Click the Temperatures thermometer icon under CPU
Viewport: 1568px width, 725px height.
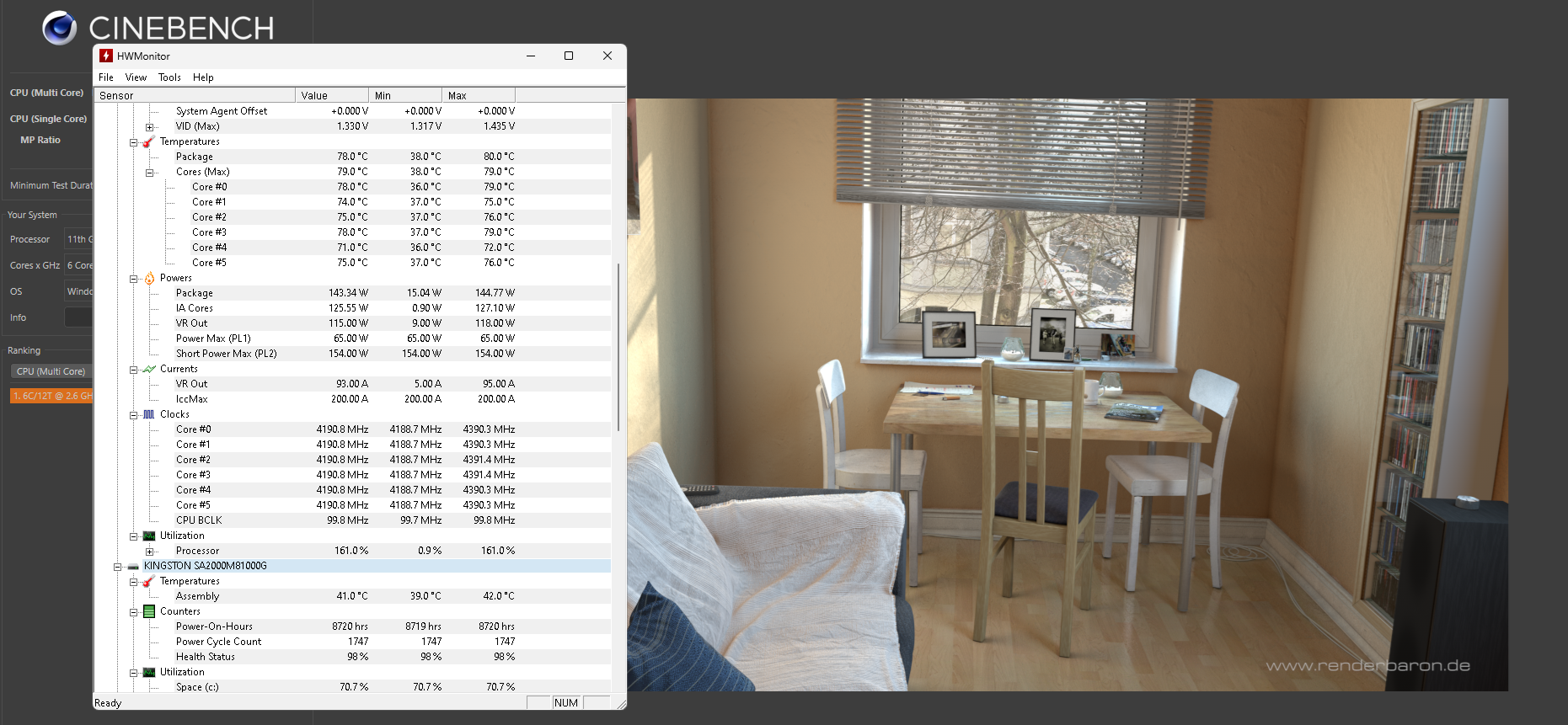pos(149,141)
